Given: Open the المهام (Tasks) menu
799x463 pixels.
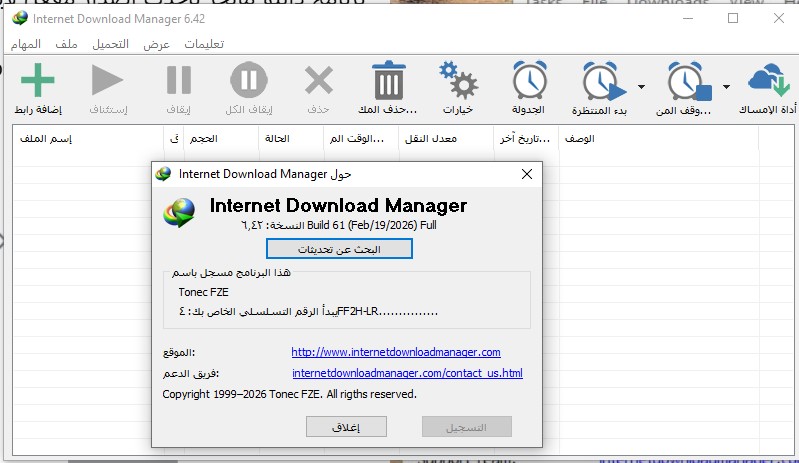Looking at the screenshot, I should pyautogui.click(x=25, y=44).
